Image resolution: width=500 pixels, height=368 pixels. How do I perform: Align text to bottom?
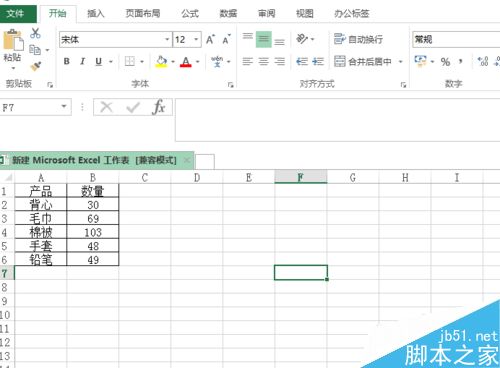[280, 42]
